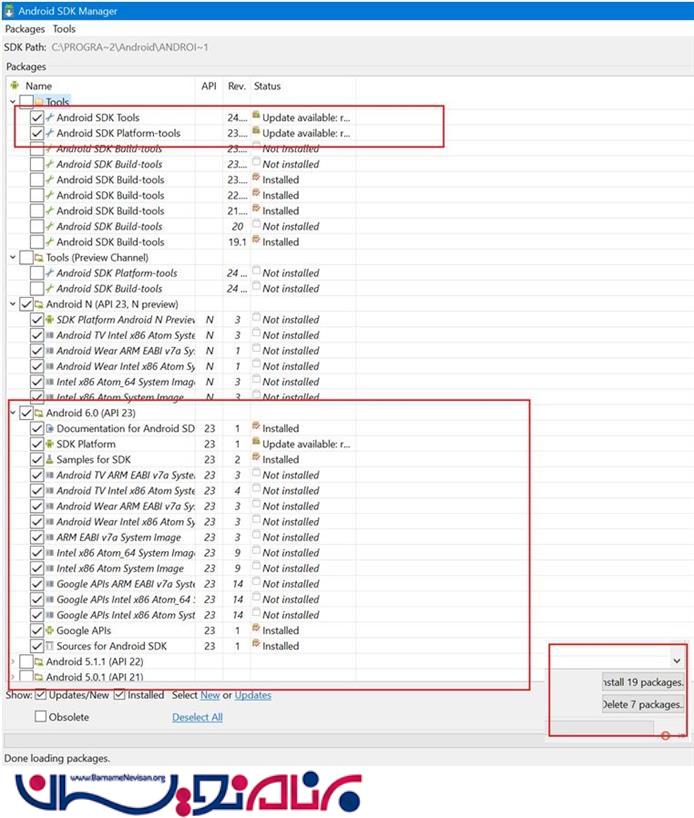Click the Android SDK Manager title bar icon

click(9, 11)
